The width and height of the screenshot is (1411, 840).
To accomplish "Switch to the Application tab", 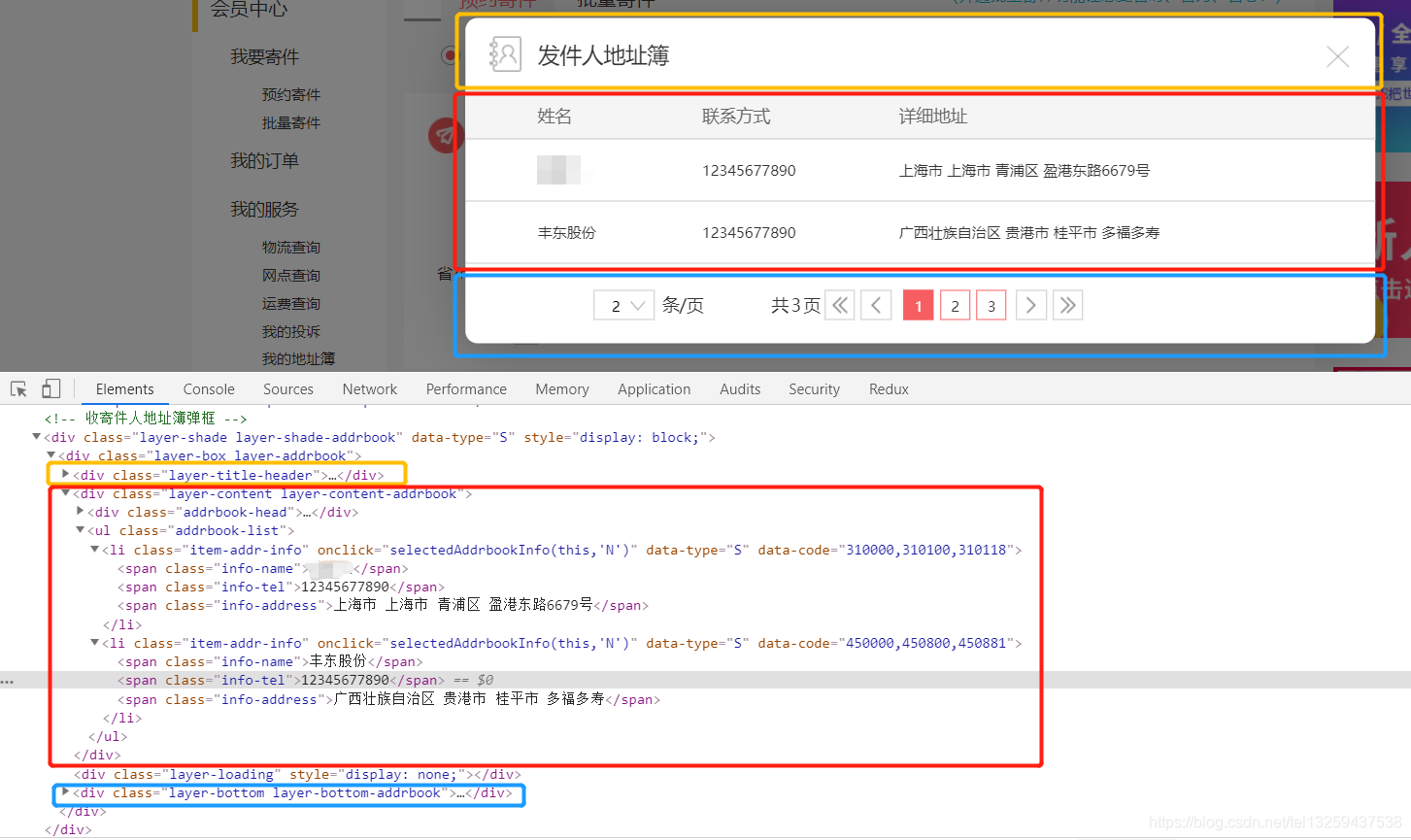I will [655, 389].
